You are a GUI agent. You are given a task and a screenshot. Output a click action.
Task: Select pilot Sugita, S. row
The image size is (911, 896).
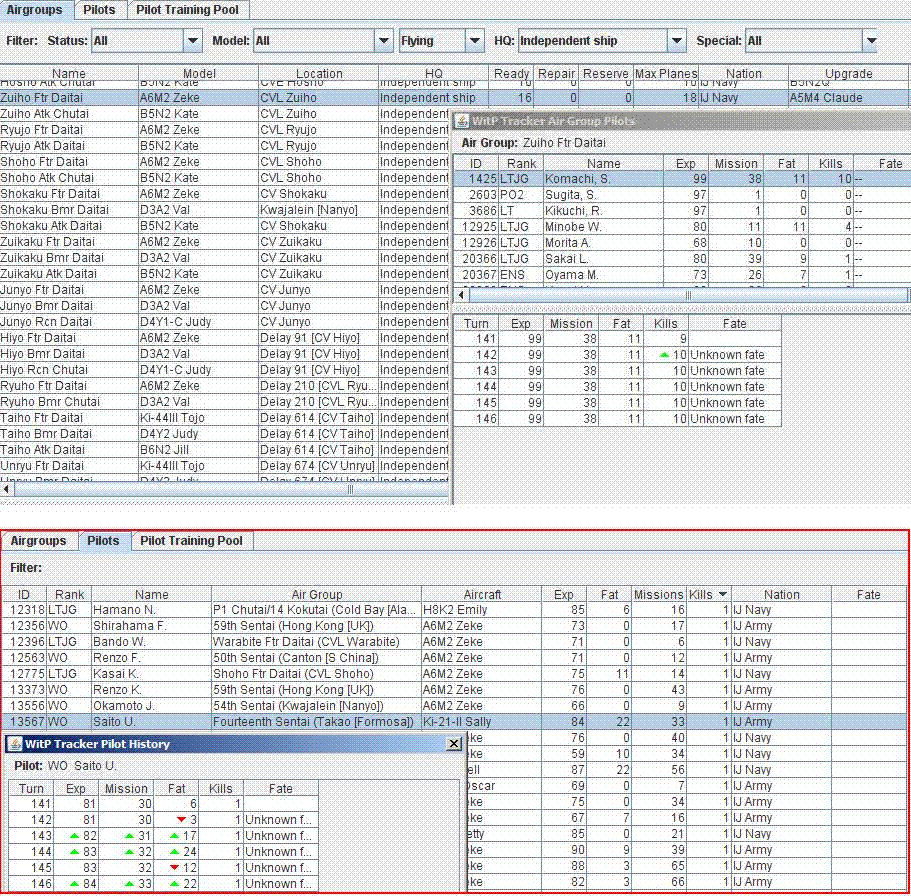[682, 195]
